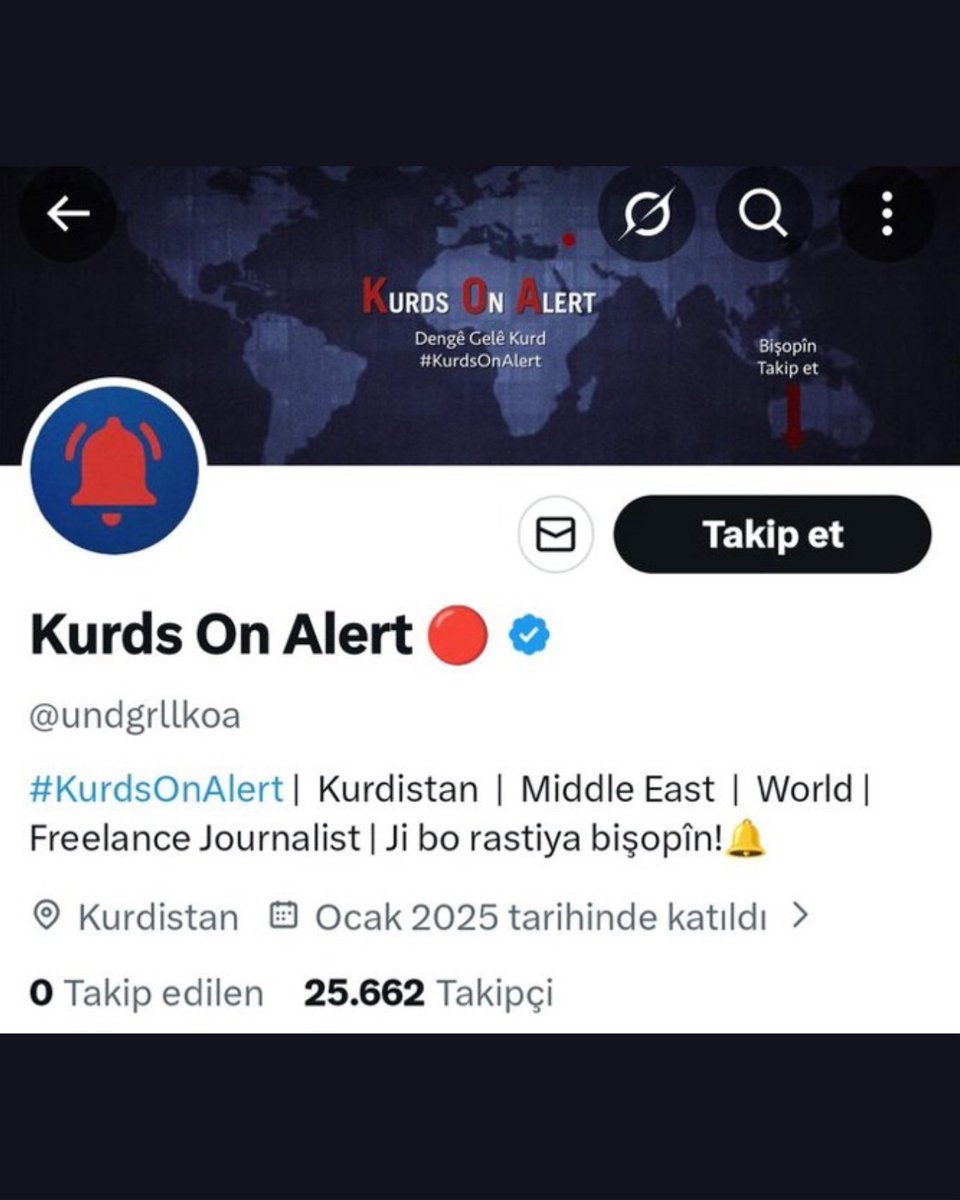Expand join date details chevron
Screen dimensions: 960x1200
pos(799,915)
